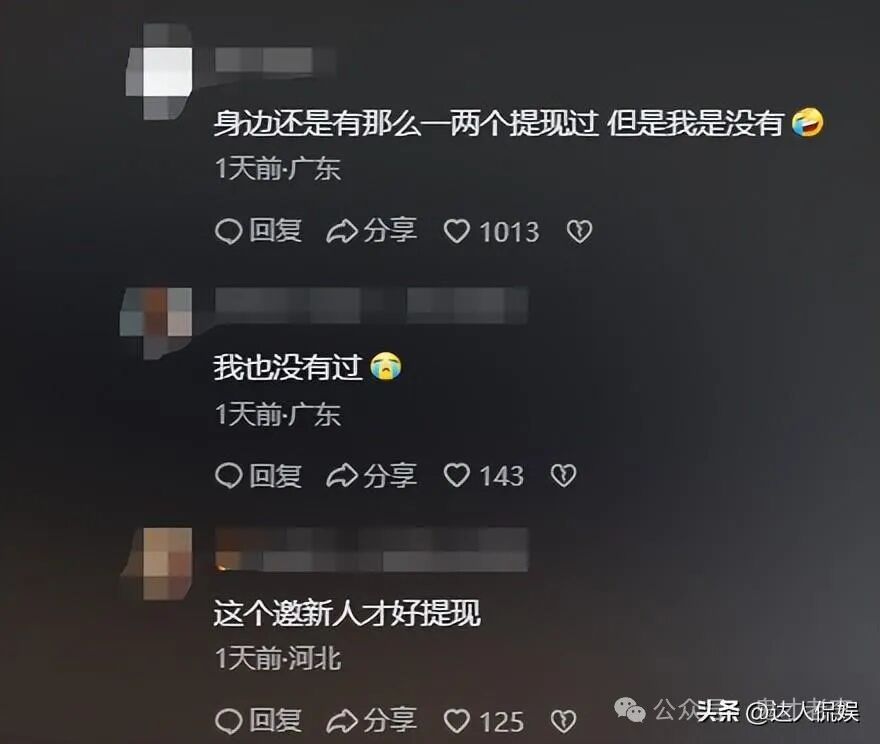
Task: Share the comment with 125 likes
Action: click(x=372, y=721)
